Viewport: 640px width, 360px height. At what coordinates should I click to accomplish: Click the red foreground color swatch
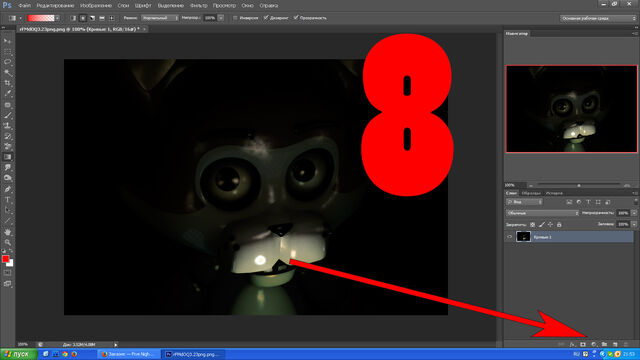(6, 259)
